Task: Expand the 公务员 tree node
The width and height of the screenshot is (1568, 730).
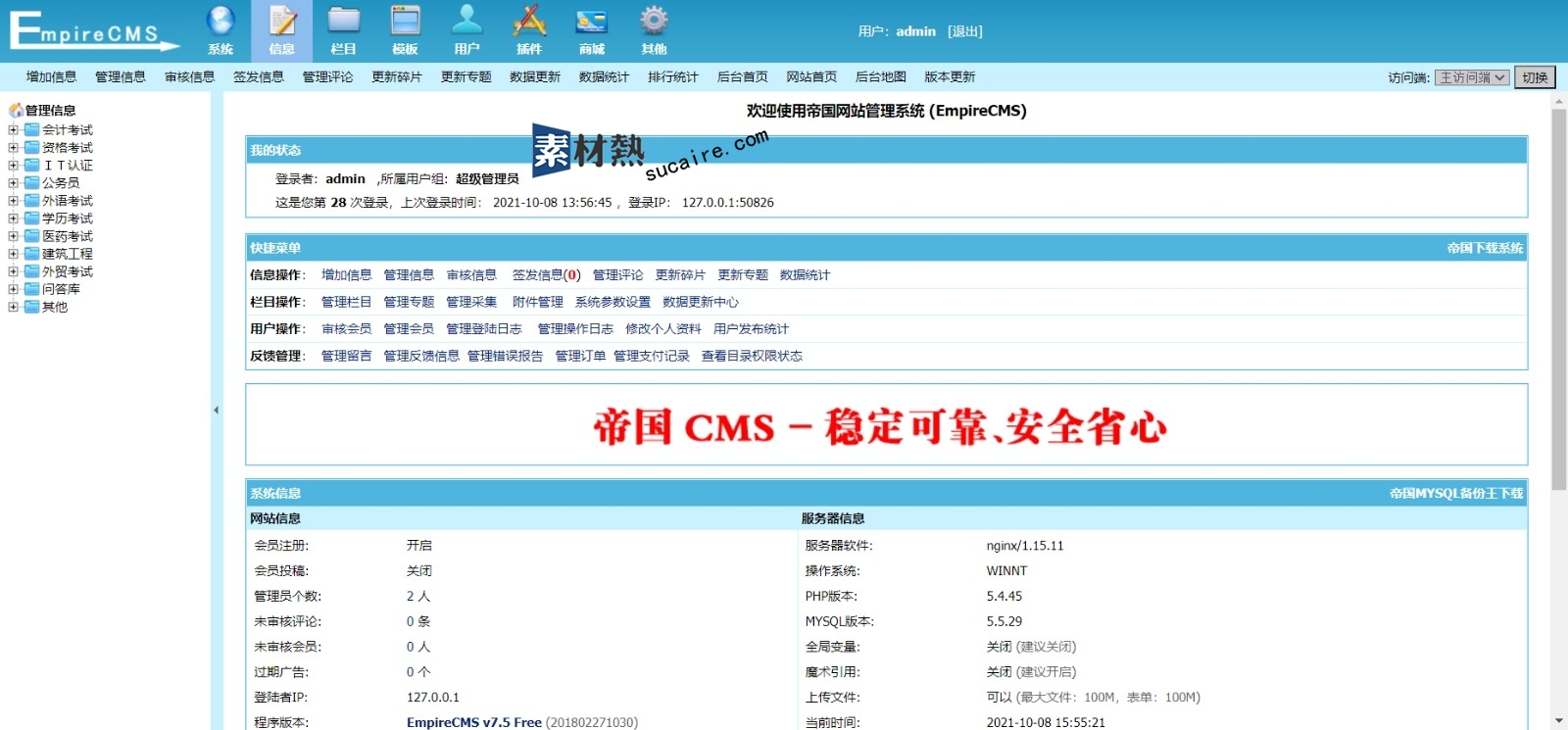Action: (x=14, y=182)
